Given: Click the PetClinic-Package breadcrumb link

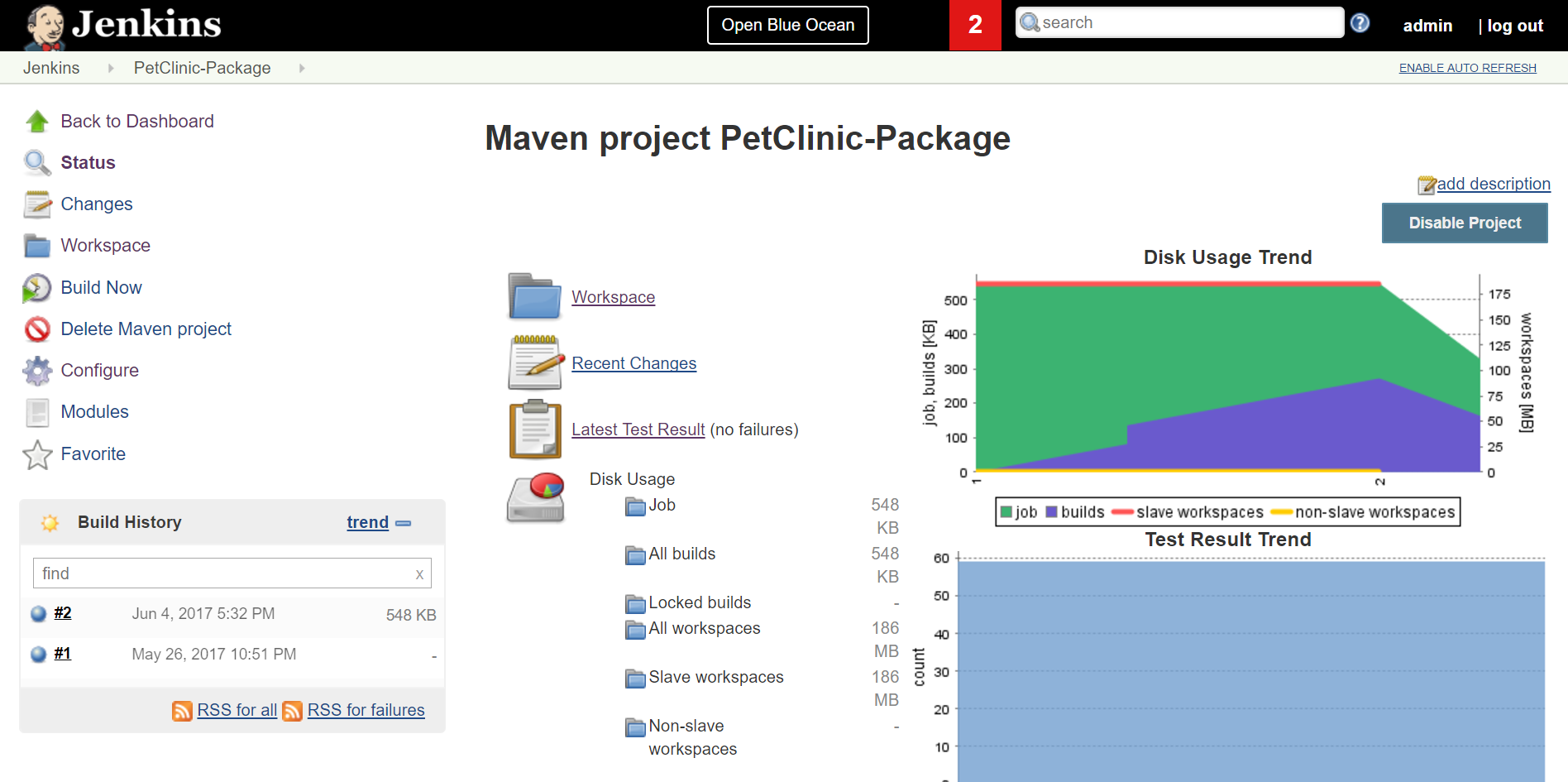Looking at the screenshot, I should coord(203,68).
